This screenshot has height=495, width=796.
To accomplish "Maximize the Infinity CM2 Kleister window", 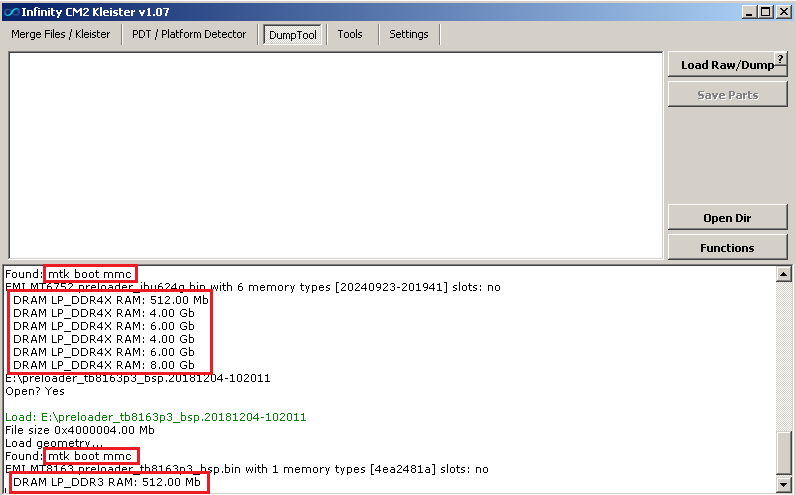I will [x=766, y=11].
